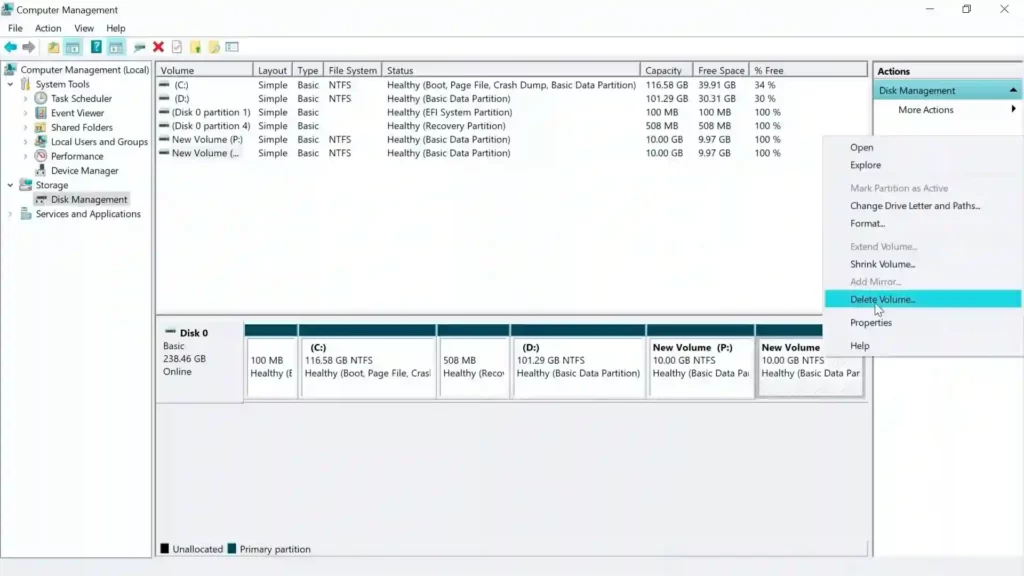Screen dimensions: 1024x576
Task: Click the Event Viewer icon in tree
Action: pyautogui.click(x=40, y=112)
